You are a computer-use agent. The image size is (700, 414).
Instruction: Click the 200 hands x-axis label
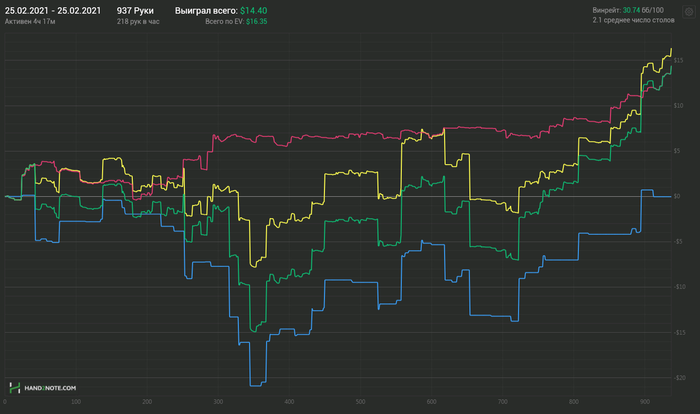[x=147, y=402]
